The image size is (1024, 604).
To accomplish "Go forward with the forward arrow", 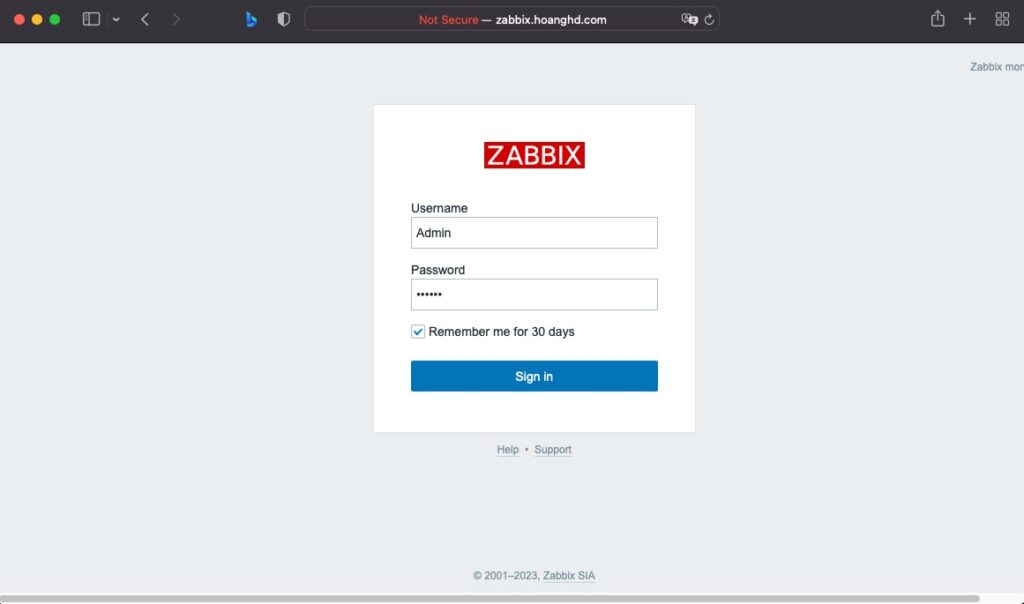I will point(176,20).
